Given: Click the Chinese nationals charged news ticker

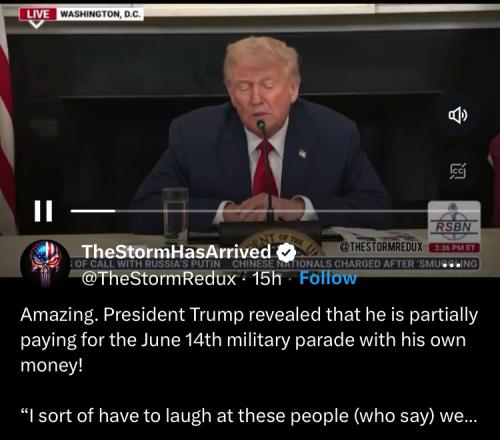Looking at the screenshot, I should 354,264.
